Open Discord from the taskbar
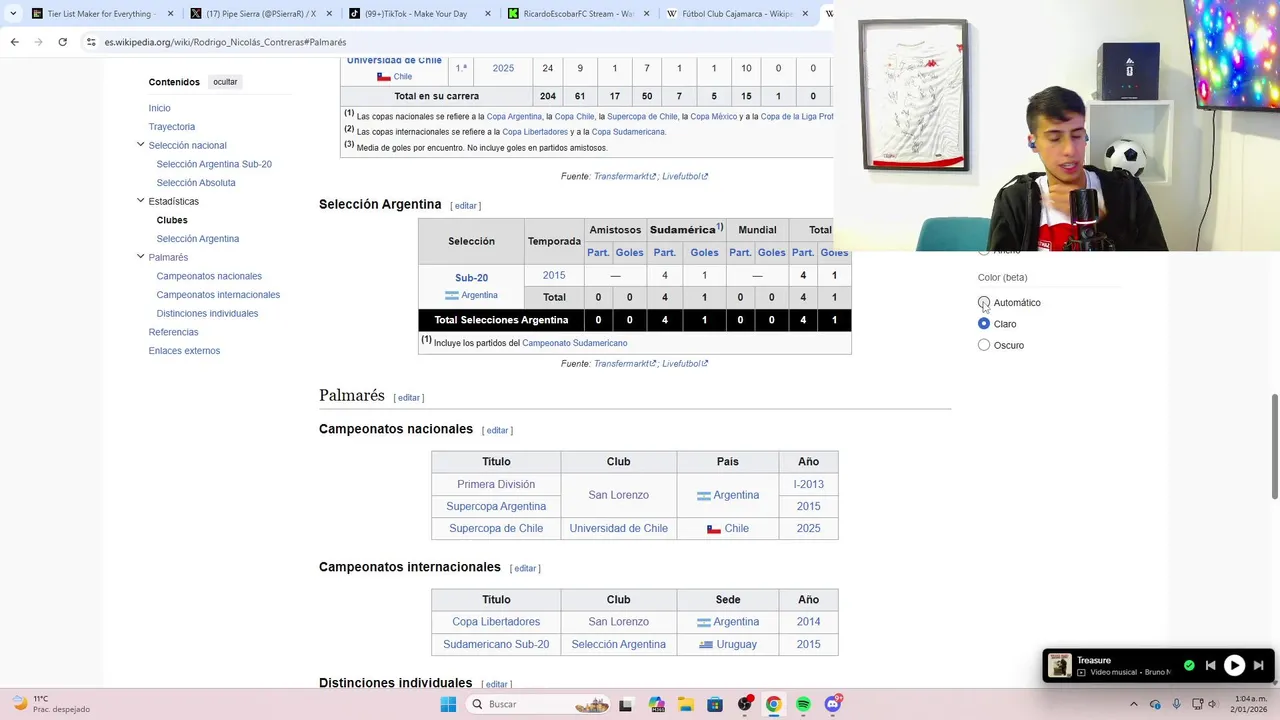 click(833, 704)
